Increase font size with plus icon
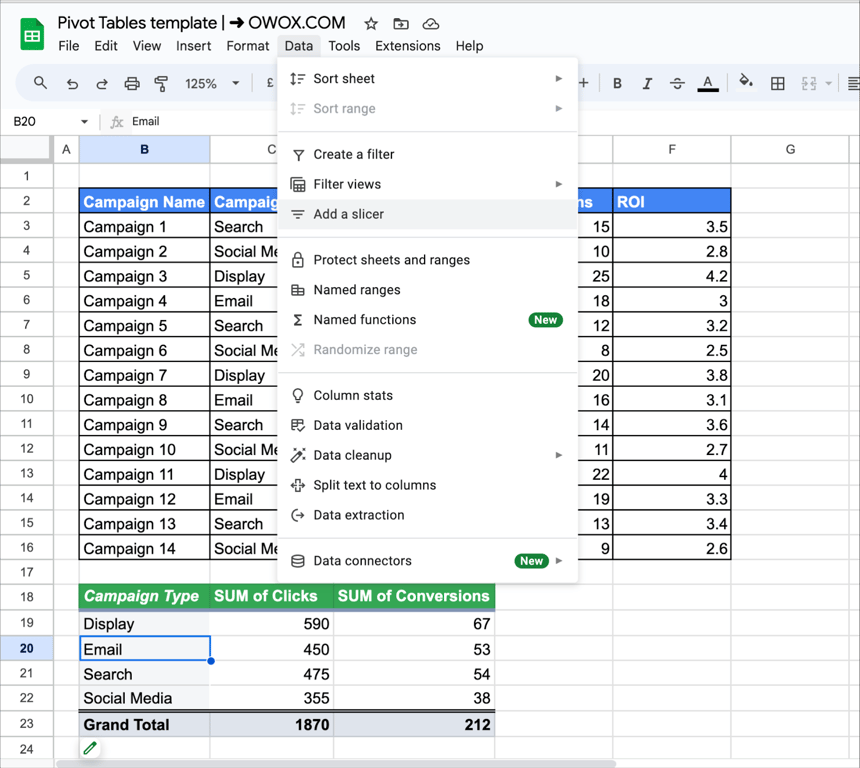This screenshot has width=860, height=768. coord(584,83)
